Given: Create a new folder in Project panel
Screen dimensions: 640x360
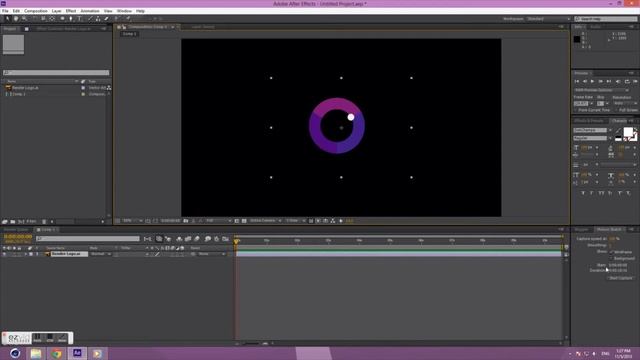Looking at the screenshot, I should click(x=13, y=222).
